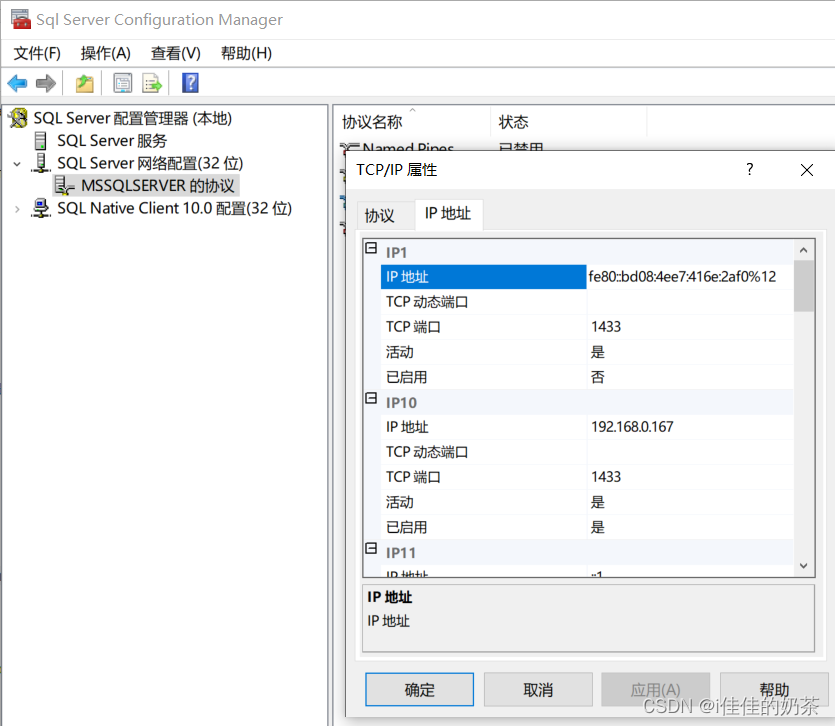
Task: Click the 帮助 button in dialog
Action: [x=774, y=689]
